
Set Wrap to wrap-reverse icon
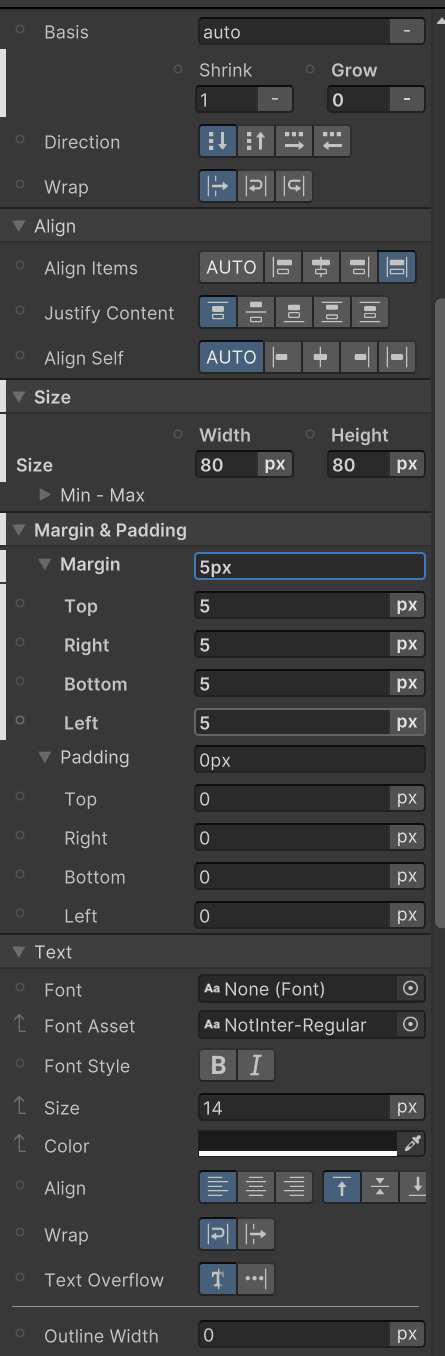click(x=293, y=187)
